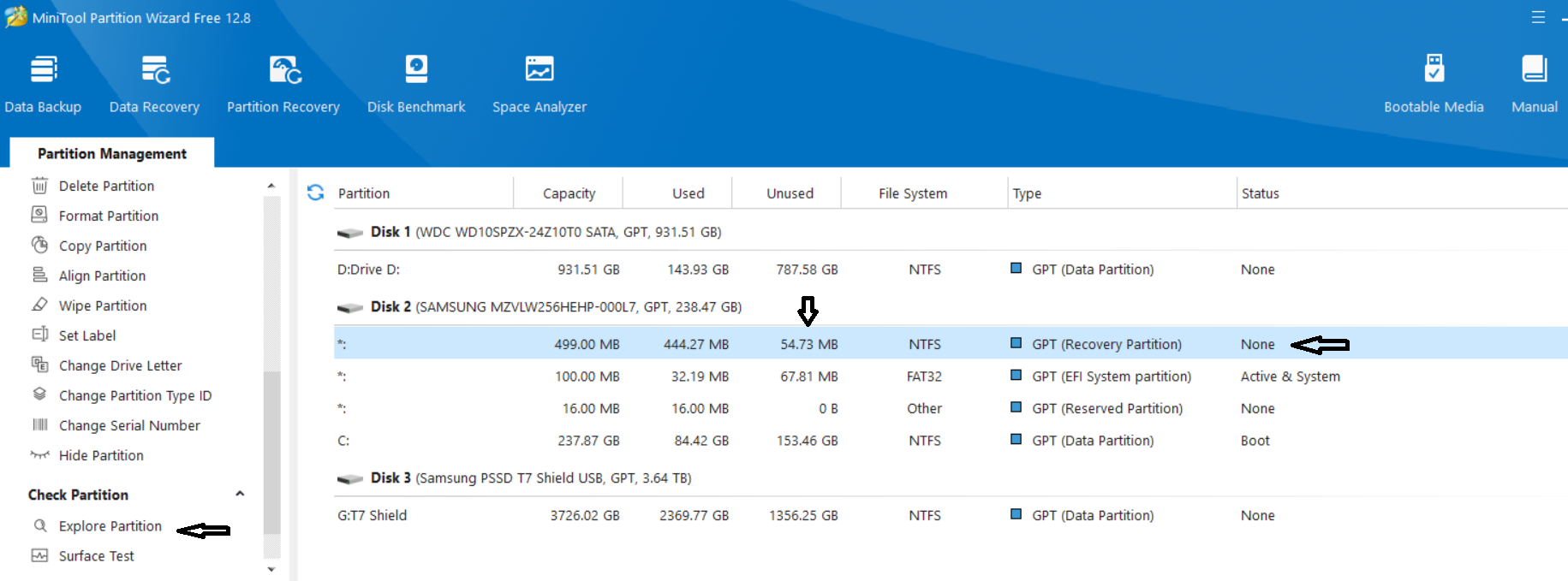Click the blue type swatch in the G: row
The image size is (1568, 581).
tap(1016, 514)
